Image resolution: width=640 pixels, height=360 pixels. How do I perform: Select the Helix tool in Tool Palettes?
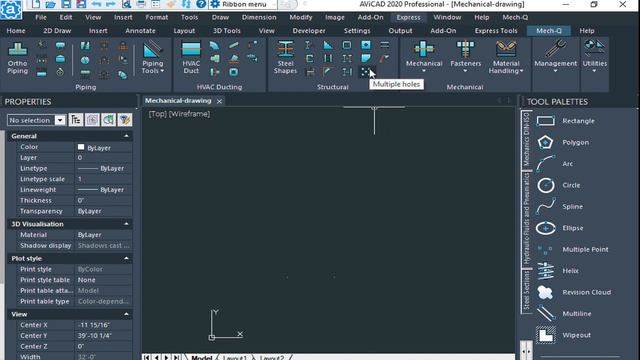[558, 271]
